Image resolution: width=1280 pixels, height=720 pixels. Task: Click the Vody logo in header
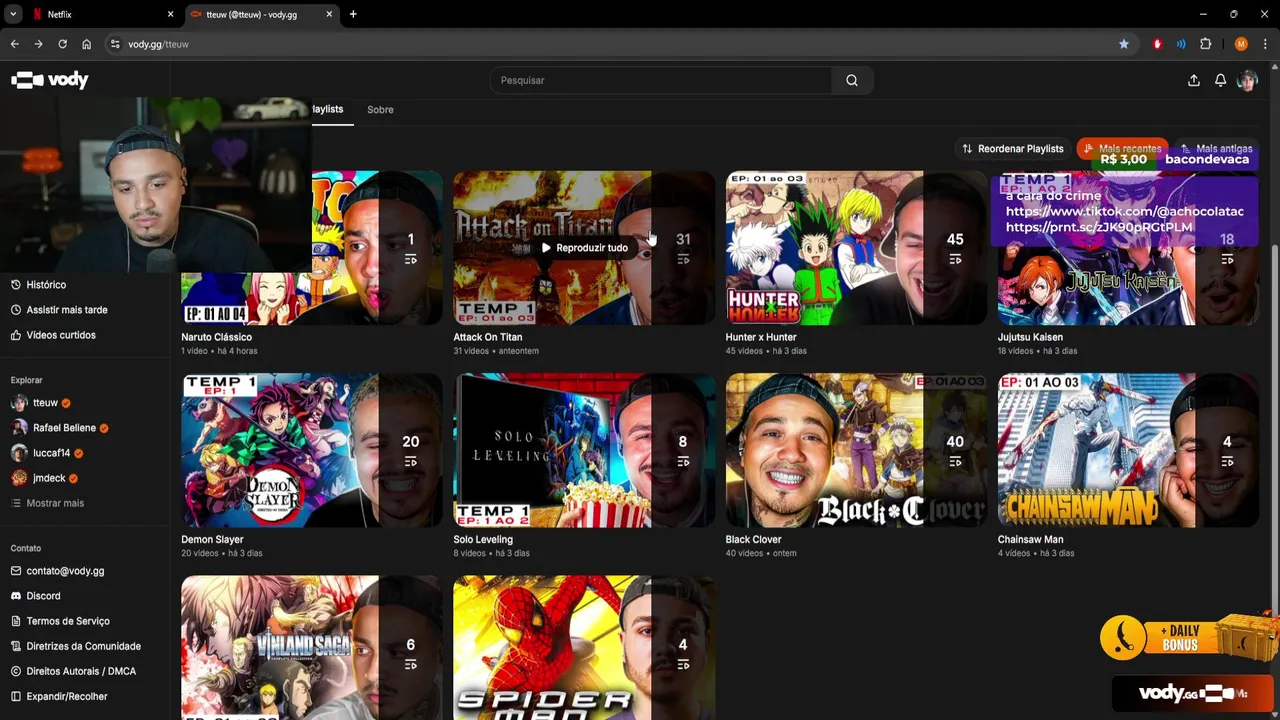pos(50,80)
